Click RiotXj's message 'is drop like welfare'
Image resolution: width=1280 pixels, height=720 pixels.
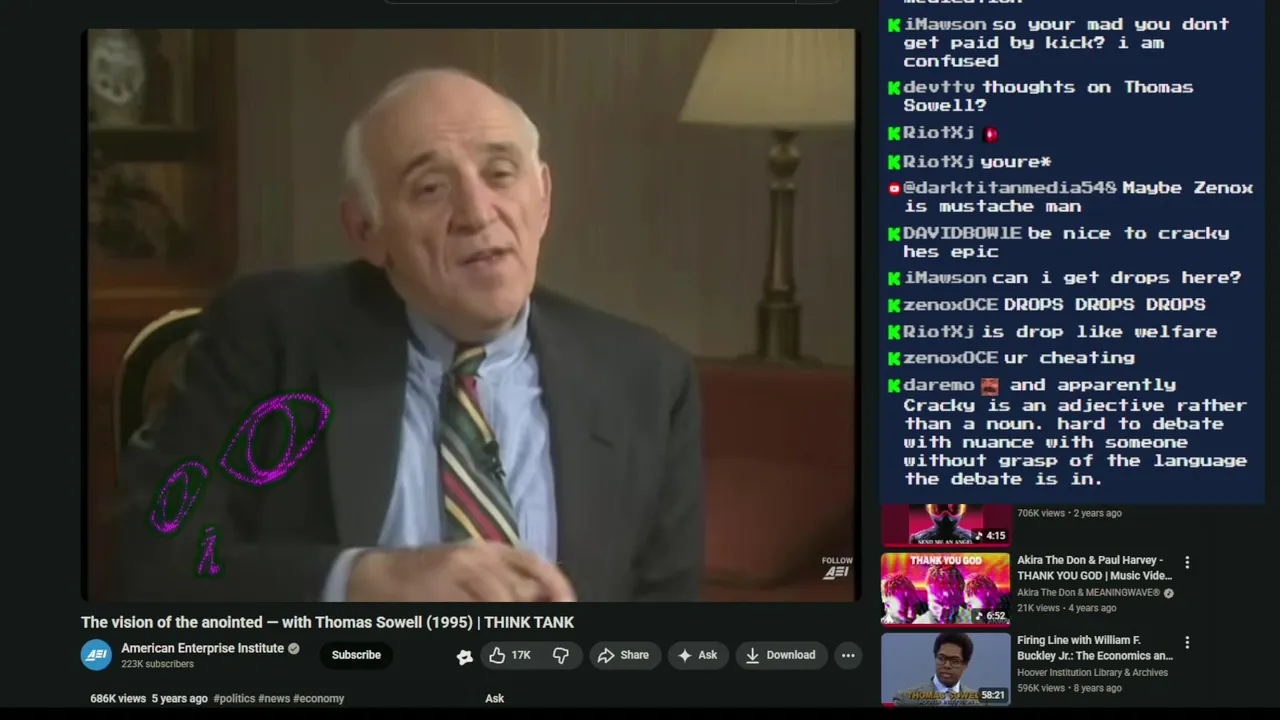[x=1052, y=331]
